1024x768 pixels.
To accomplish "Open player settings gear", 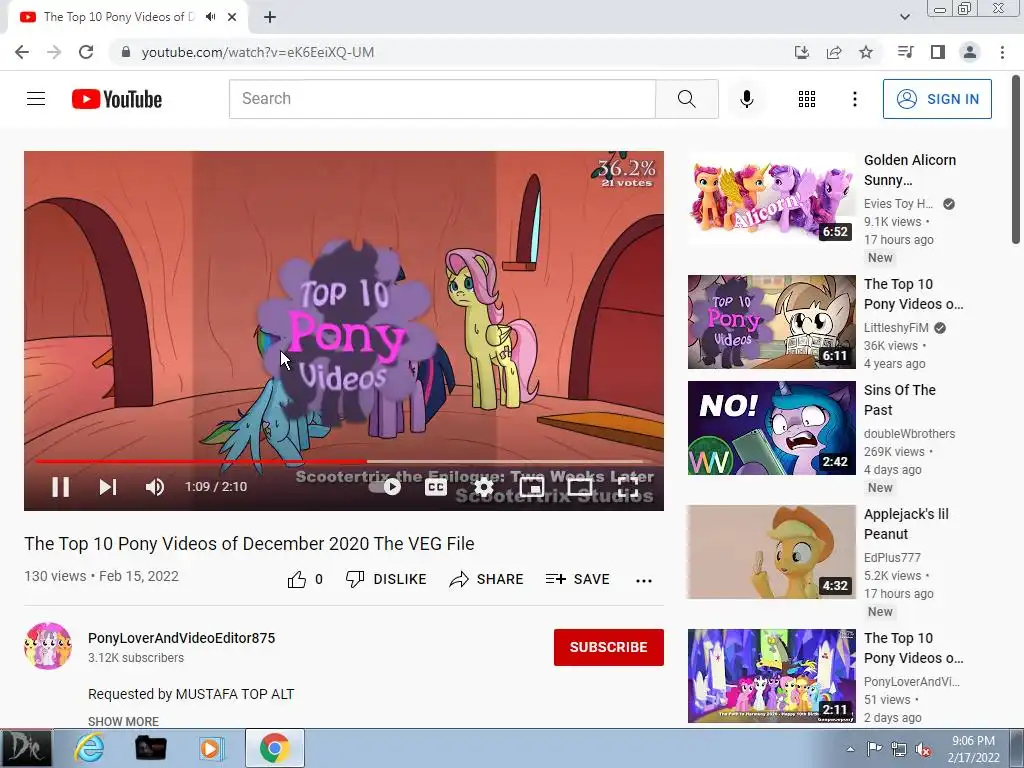I will click(x=483, y=487).
